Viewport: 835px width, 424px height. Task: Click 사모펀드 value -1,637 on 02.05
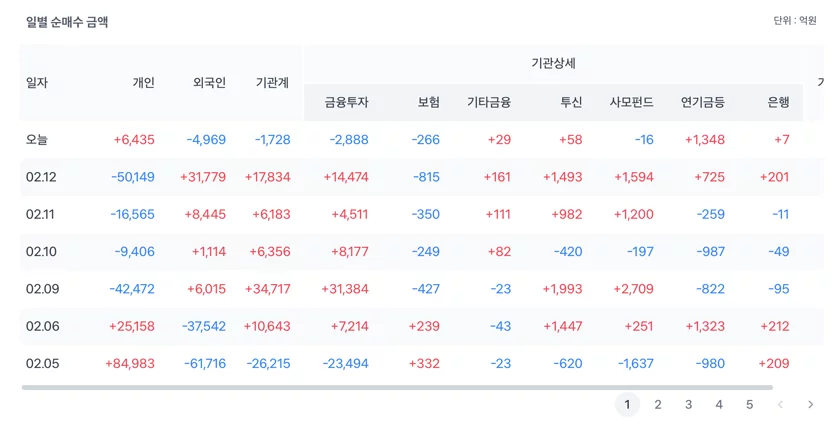click(x=636, y=363)
